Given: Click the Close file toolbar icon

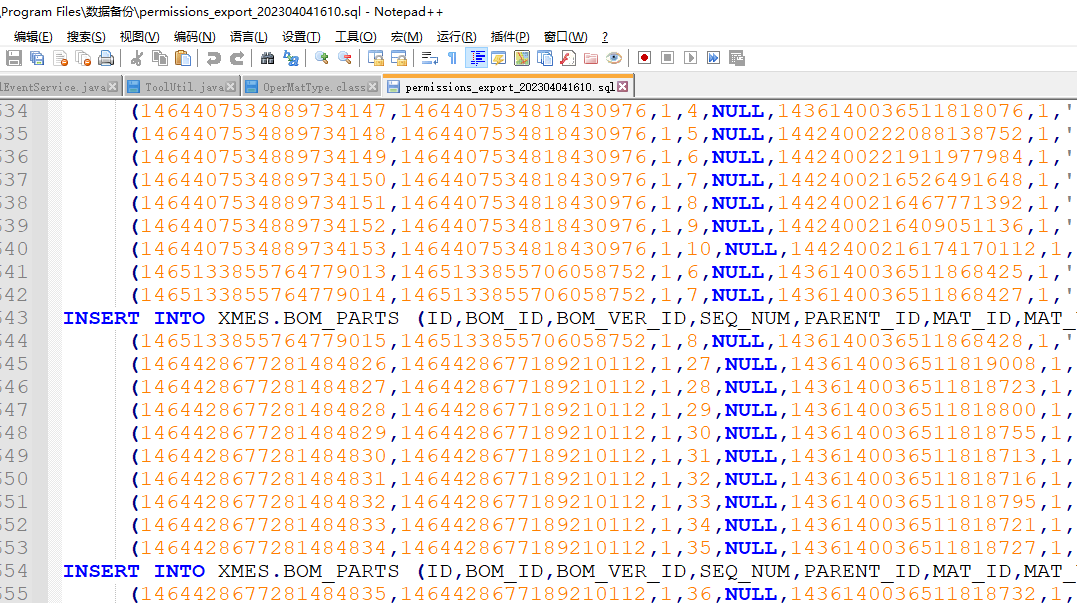Looking at the screenshot, I should [x=60, y=58].
